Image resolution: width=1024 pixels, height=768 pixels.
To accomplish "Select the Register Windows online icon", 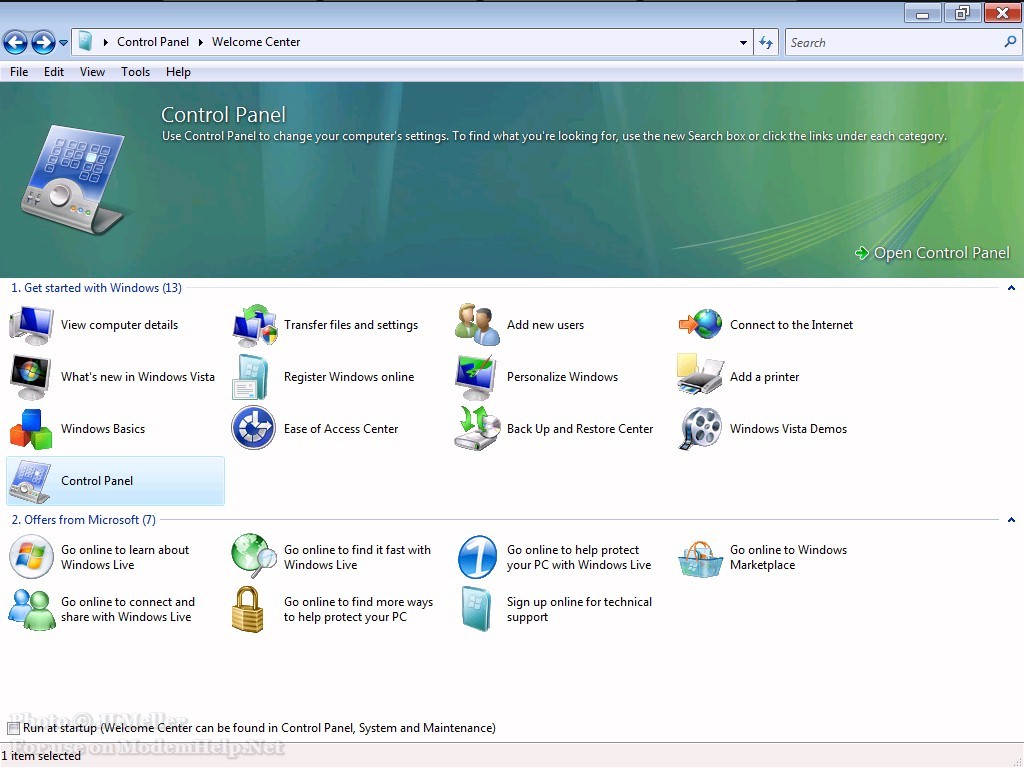I will (x=250, y=377).
